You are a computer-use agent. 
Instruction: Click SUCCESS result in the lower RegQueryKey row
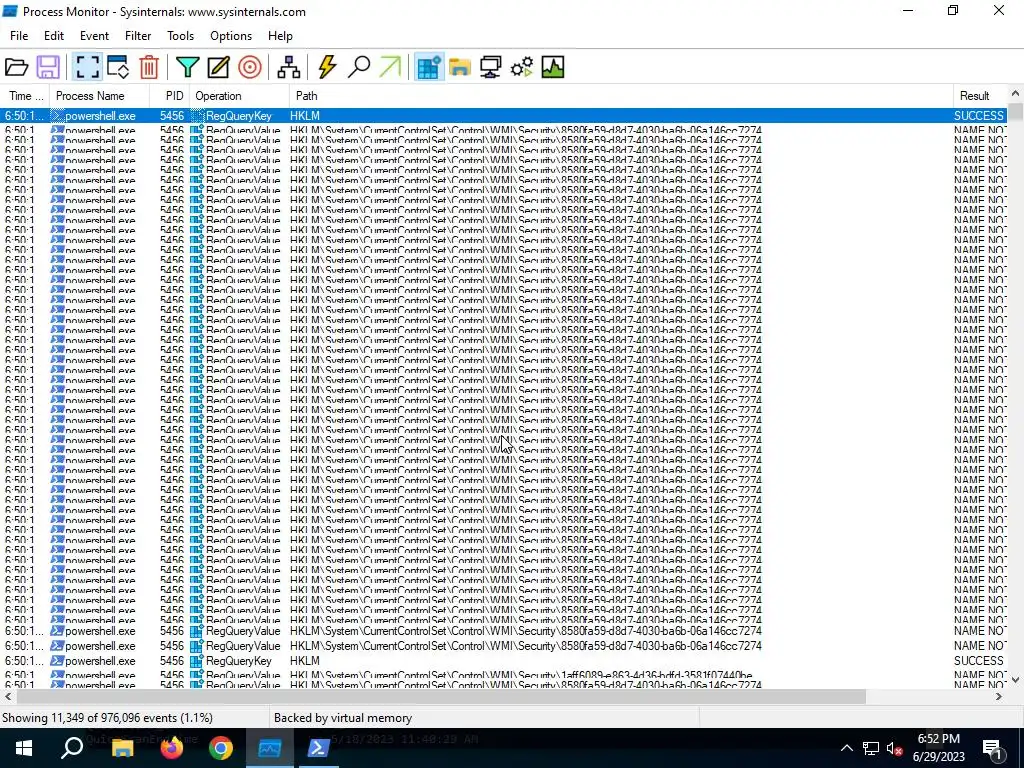(978, 661)
